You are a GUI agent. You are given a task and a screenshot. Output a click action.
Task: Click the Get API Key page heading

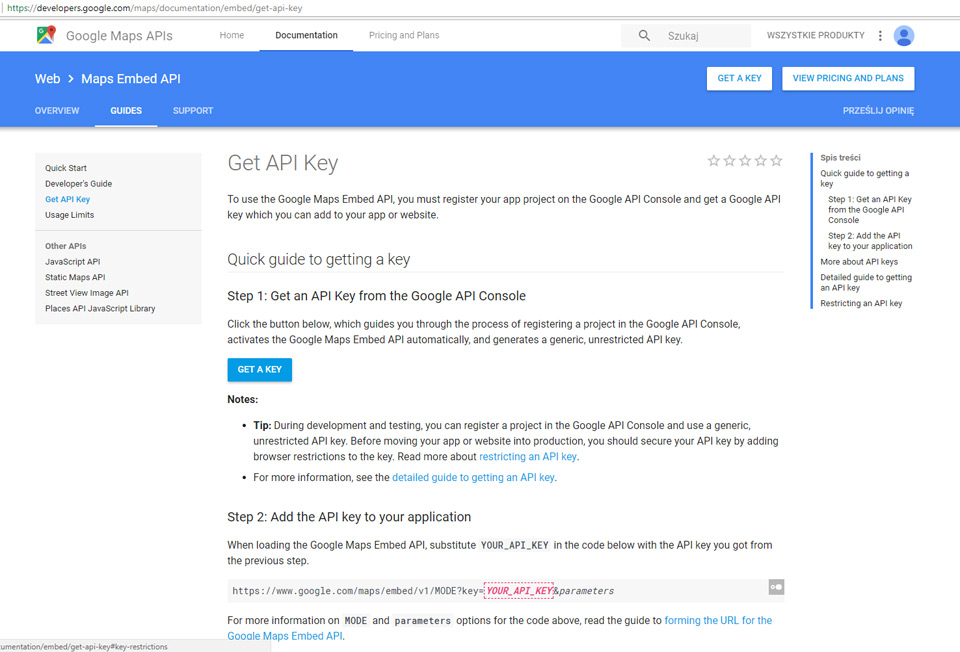(x=282, y=163)
